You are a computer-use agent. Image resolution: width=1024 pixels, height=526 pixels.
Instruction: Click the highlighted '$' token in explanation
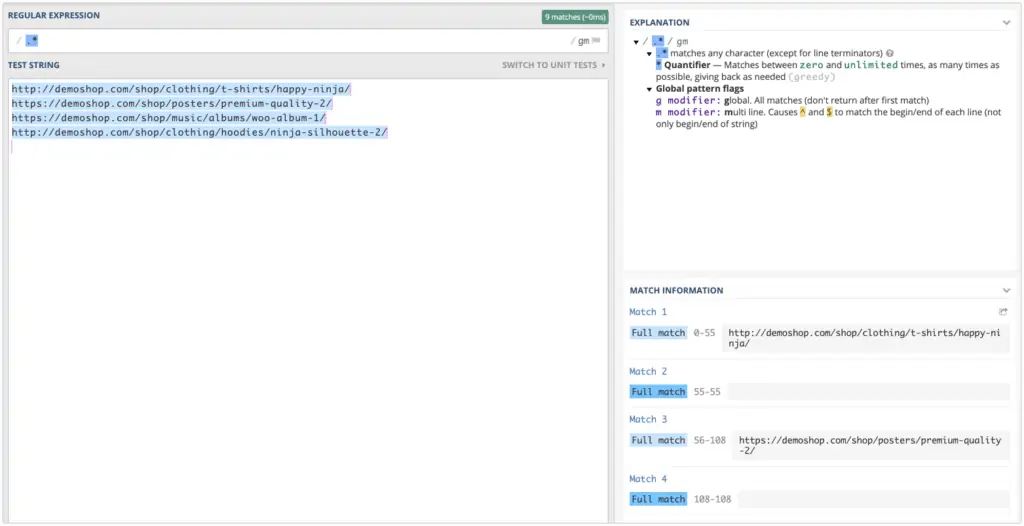tap(829, 112)
